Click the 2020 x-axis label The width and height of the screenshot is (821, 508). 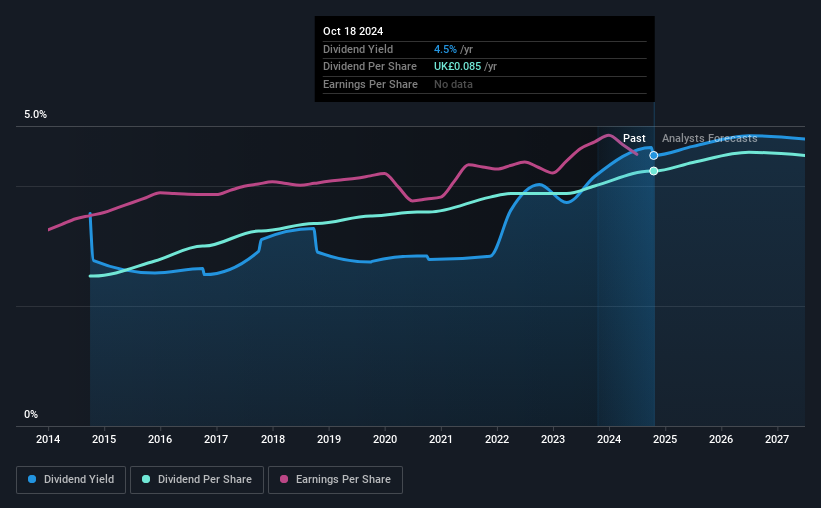pos(385,439)
